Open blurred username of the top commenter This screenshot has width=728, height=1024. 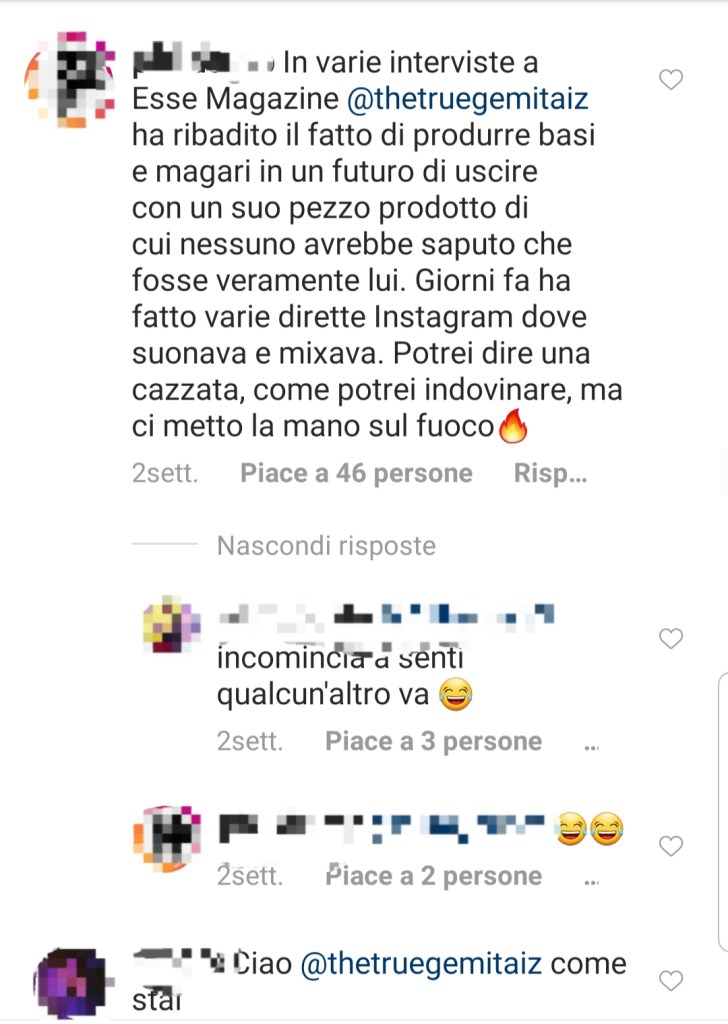203,61
